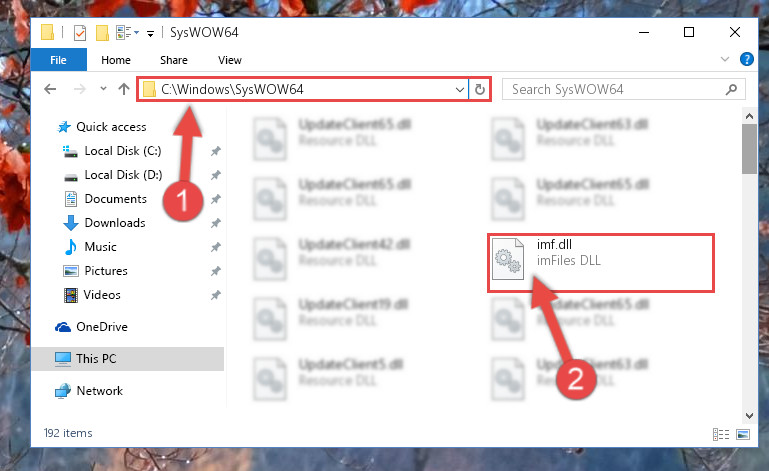Open the File menu tab
This screenshot has height=471, width=769.
pyautogui.click(x=58, y=60)
